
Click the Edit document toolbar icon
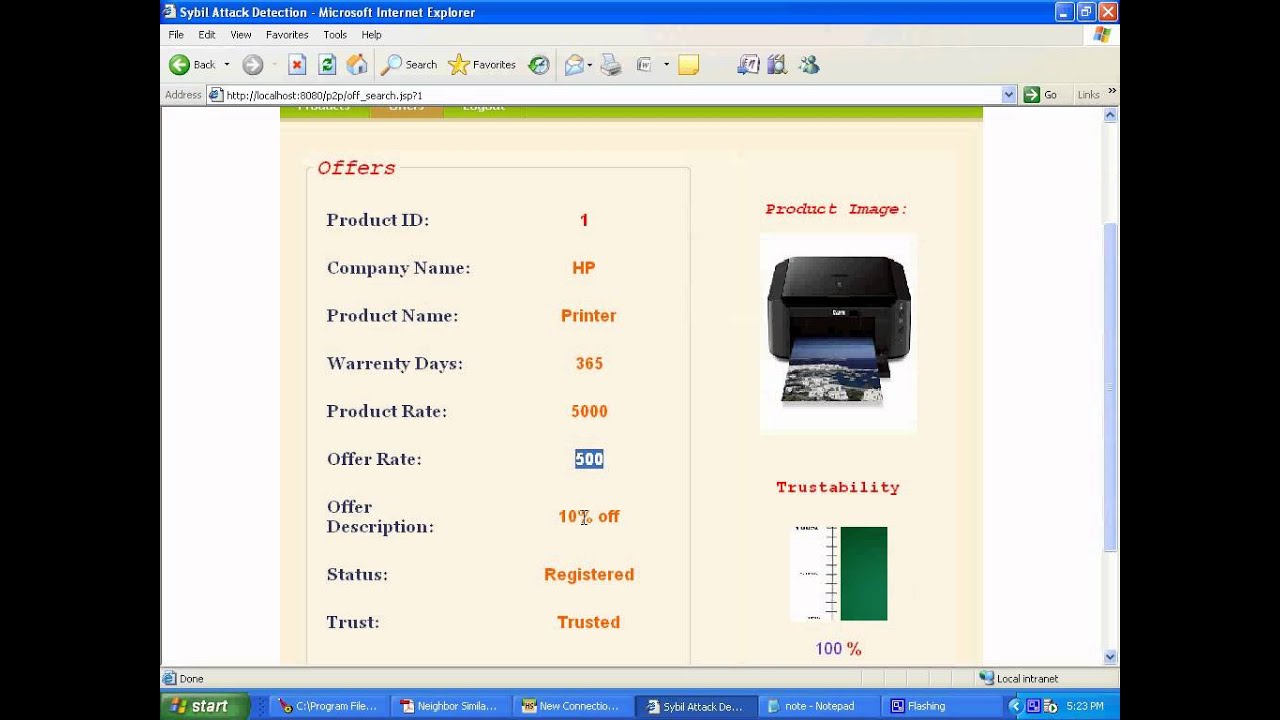pyautogui.click(x=644, y=65)
